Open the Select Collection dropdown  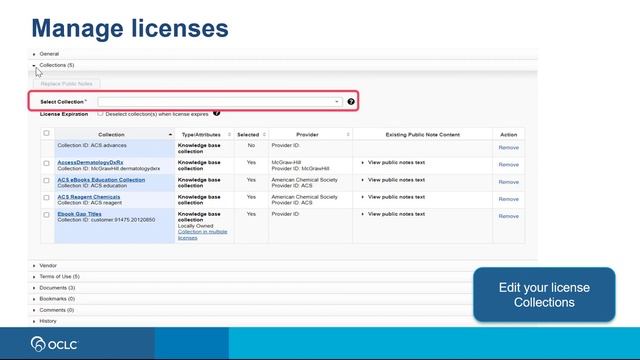click(220, 102)
